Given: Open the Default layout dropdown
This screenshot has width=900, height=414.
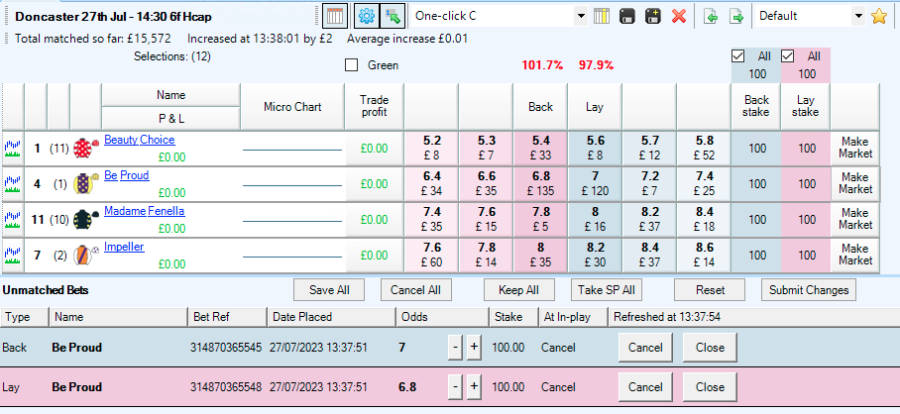Looking at the screenshot, I should point(859,16).
